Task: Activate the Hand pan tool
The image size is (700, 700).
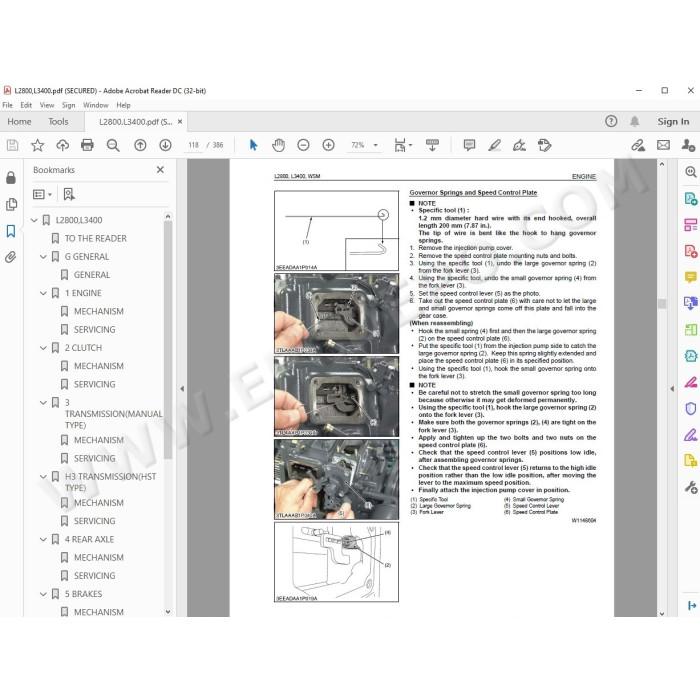Action: click(x=279, y=145)
